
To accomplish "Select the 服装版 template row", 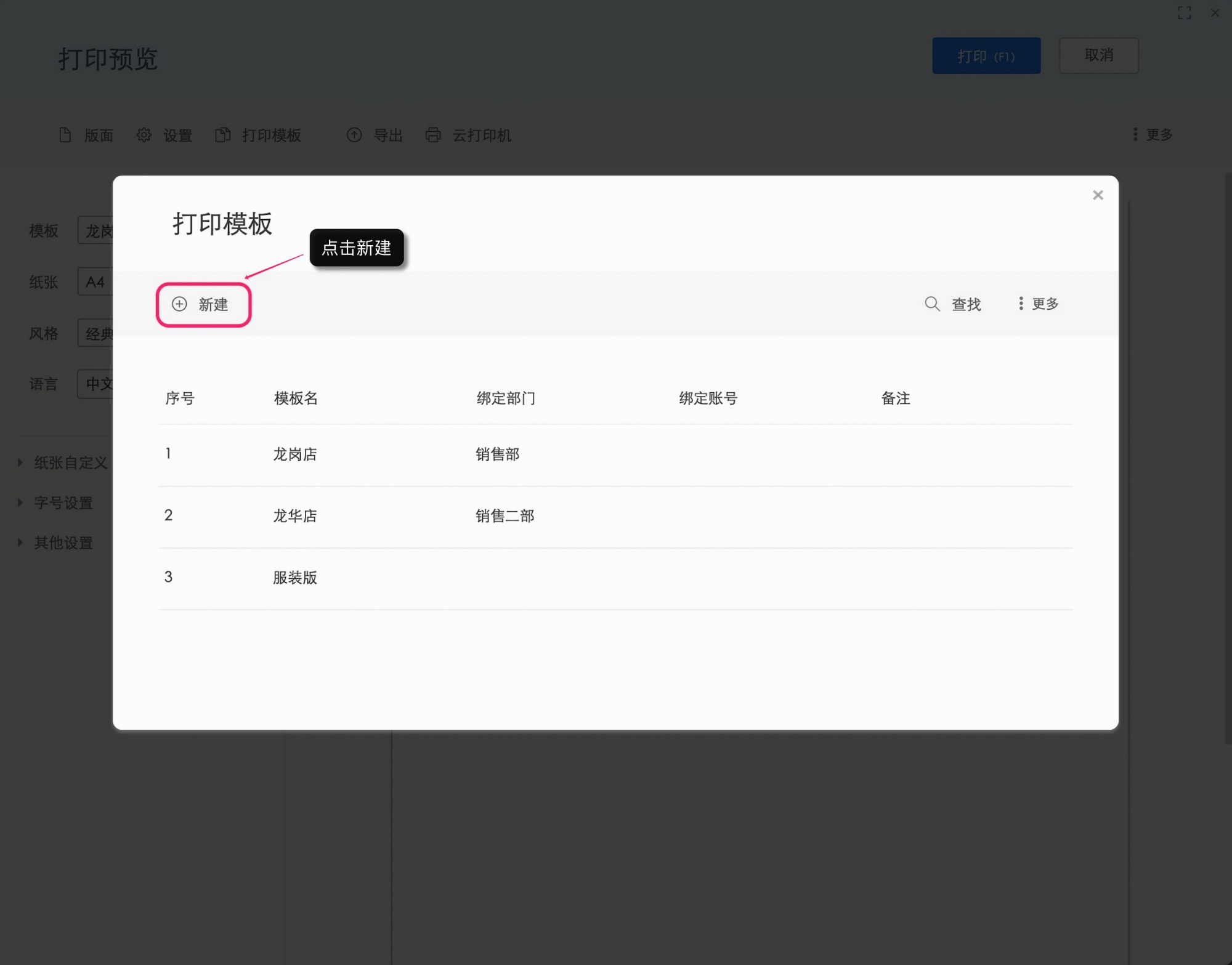I will (x=295, y=578).
